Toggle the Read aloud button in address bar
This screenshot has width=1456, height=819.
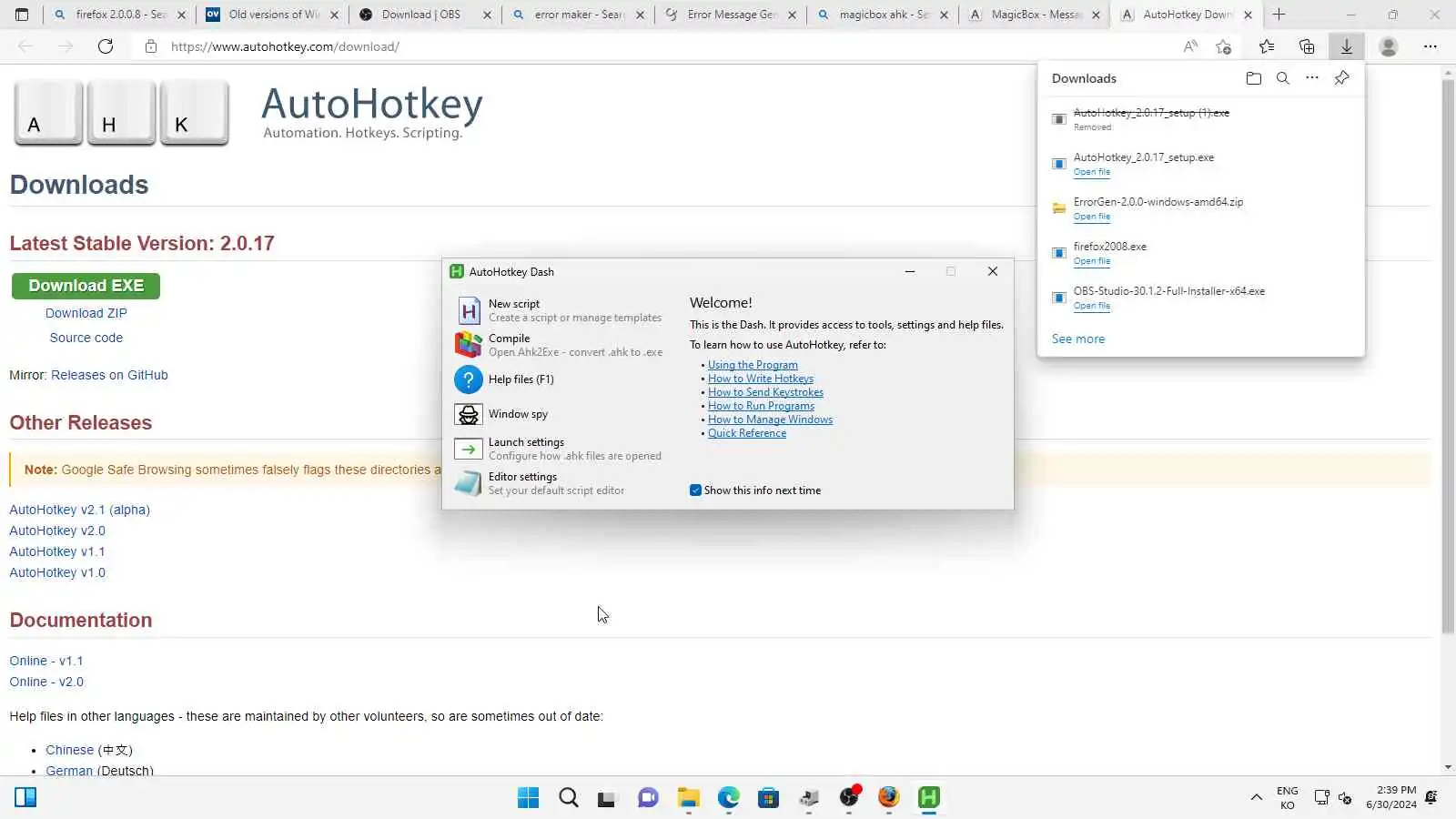[1190, 46]
